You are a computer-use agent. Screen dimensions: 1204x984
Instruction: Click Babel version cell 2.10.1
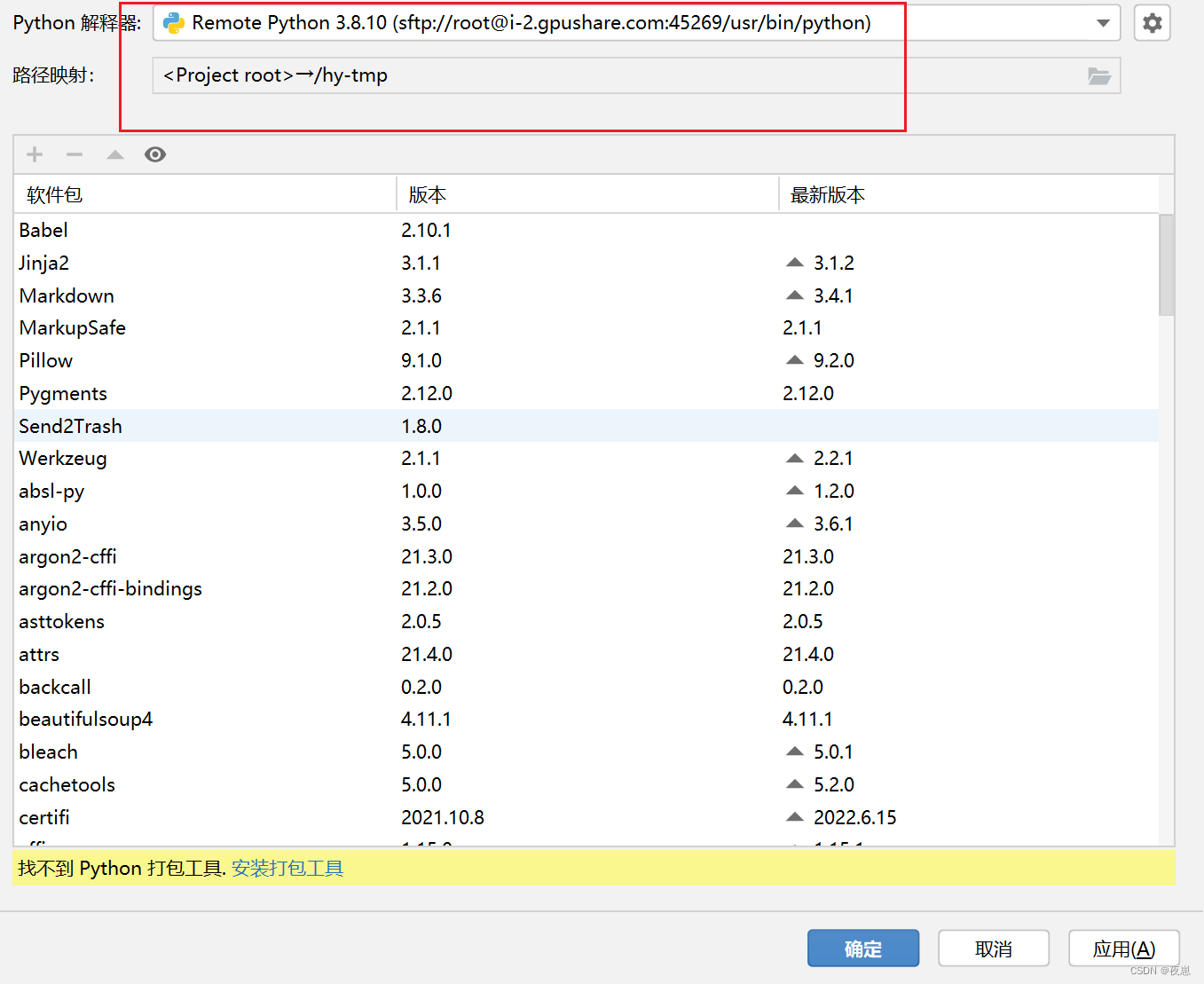click(426, 231)
